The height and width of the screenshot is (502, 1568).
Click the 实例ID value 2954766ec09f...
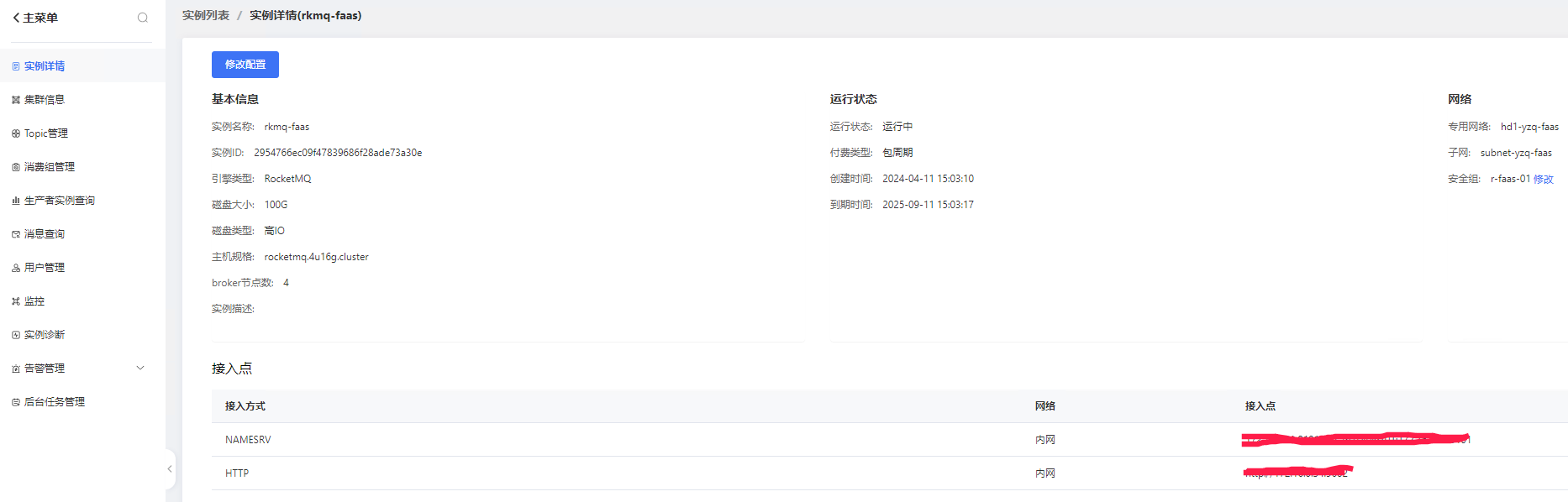pos(338,153)
